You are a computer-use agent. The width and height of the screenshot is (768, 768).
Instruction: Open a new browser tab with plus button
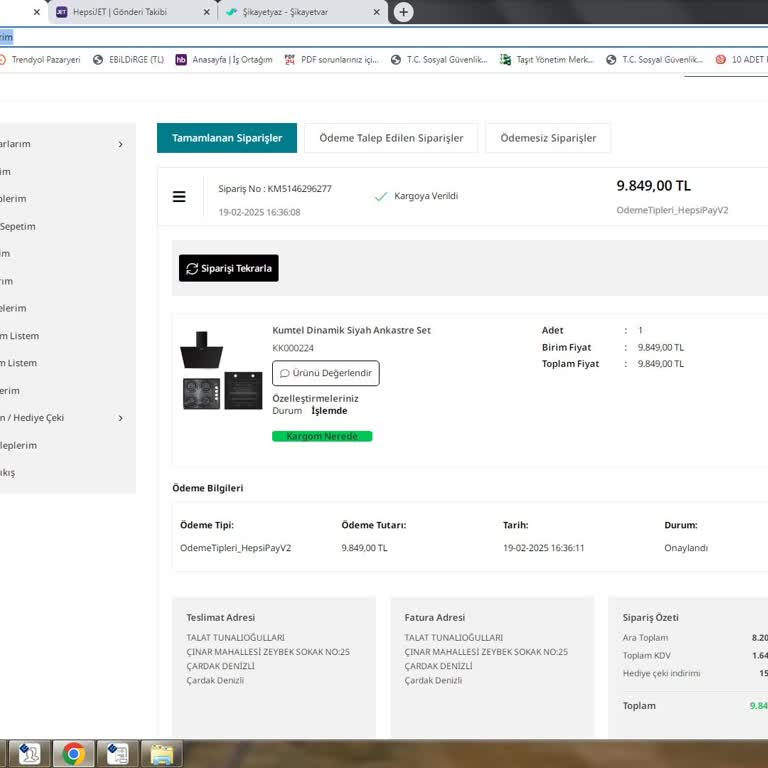click(403, 12)
